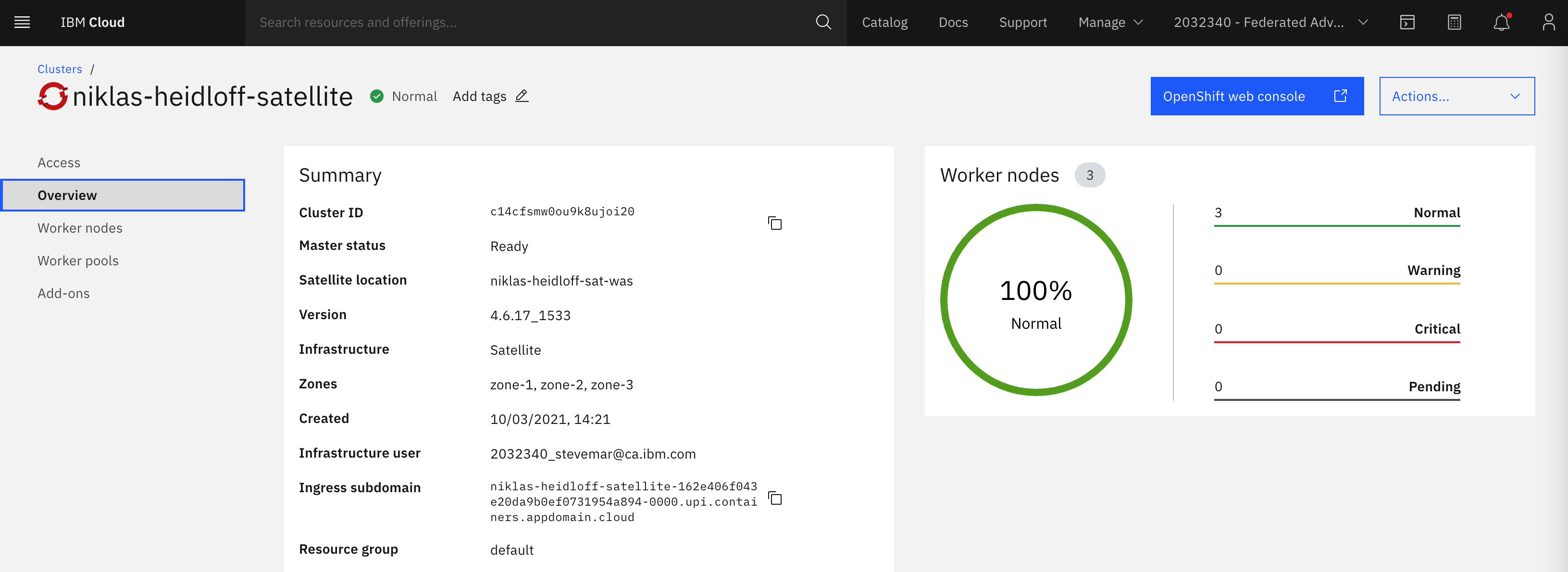Select the red Critical status bar
1568x572 pixels.
pyautogui.click(x=1337, y=332)
